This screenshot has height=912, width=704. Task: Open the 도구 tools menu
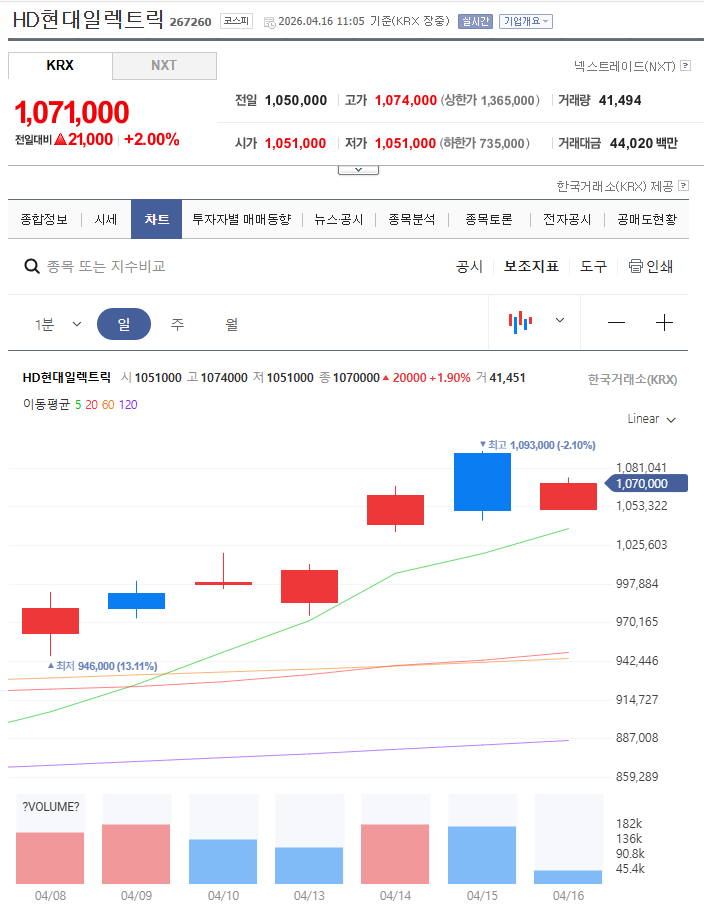click(593, 266)
